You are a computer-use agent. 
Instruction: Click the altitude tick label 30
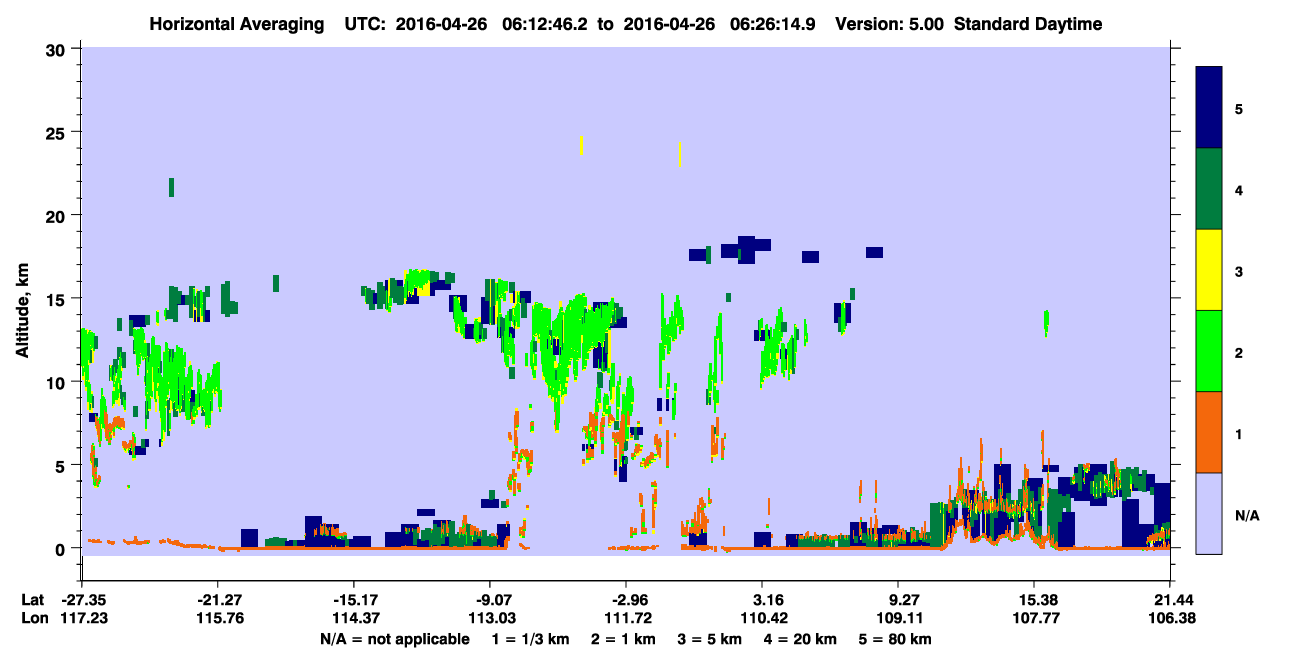(57, 49)
